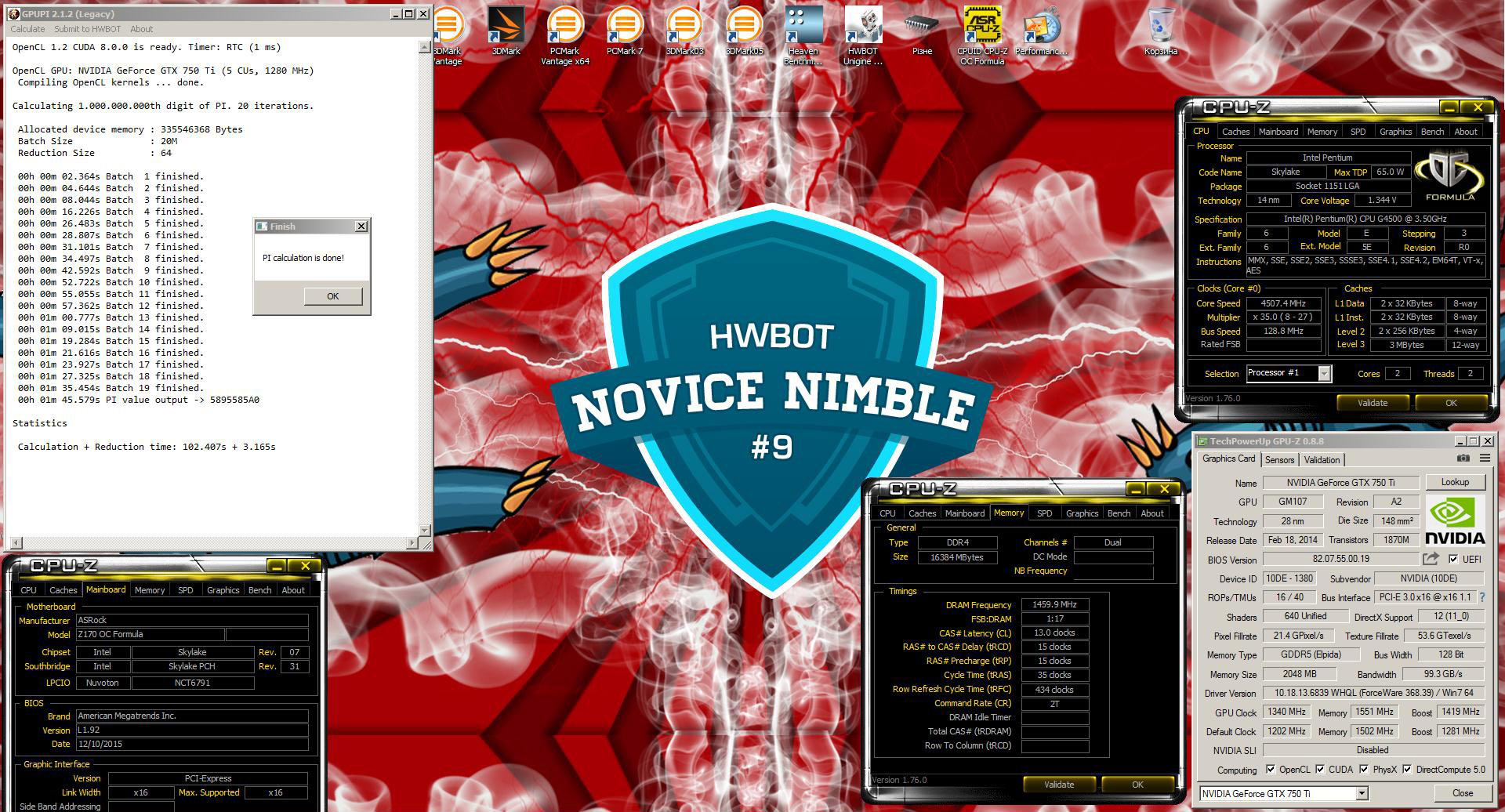Viewport: 1505px width, 812px height.
Task: Click the GPU-Z Name field value
Action: point(1340,483)
